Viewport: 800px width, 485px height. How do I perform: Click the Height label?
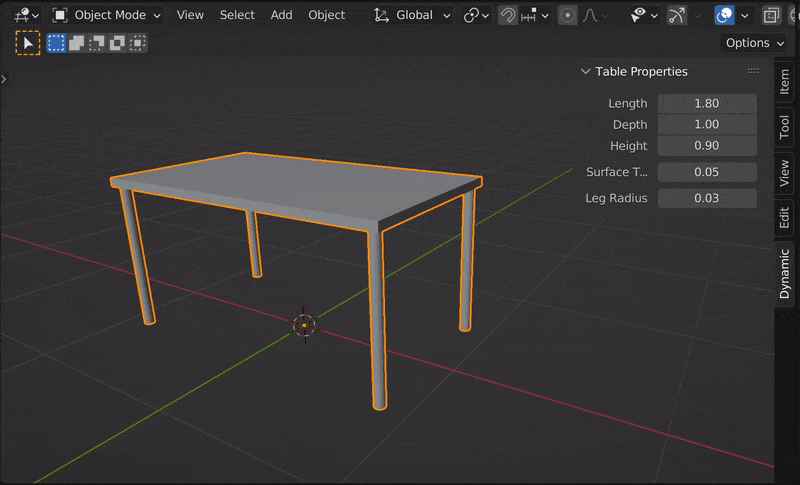629,146
